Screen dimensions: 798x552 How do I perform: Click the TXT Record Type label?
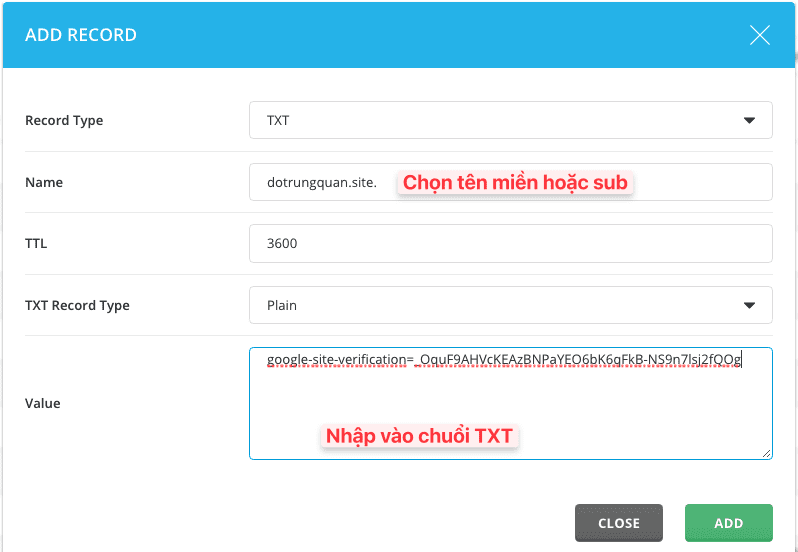(x=77, y=305)
